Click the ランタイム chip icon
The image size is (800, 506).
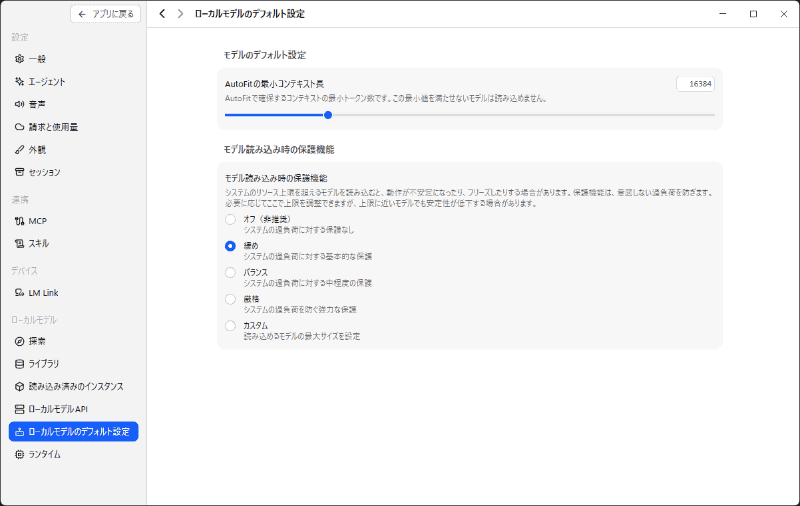(x=19, y=454)
